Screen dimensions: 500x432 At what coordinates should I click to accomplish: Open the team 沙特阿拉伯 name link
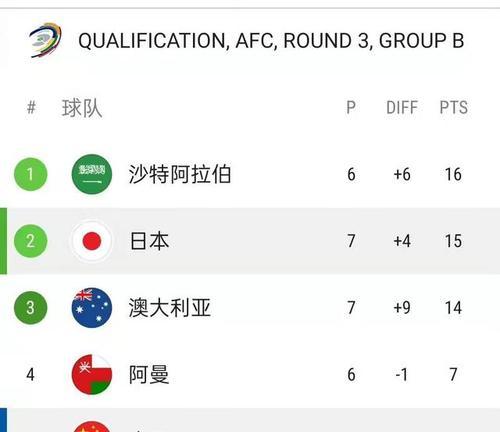(x=180, y=174)
